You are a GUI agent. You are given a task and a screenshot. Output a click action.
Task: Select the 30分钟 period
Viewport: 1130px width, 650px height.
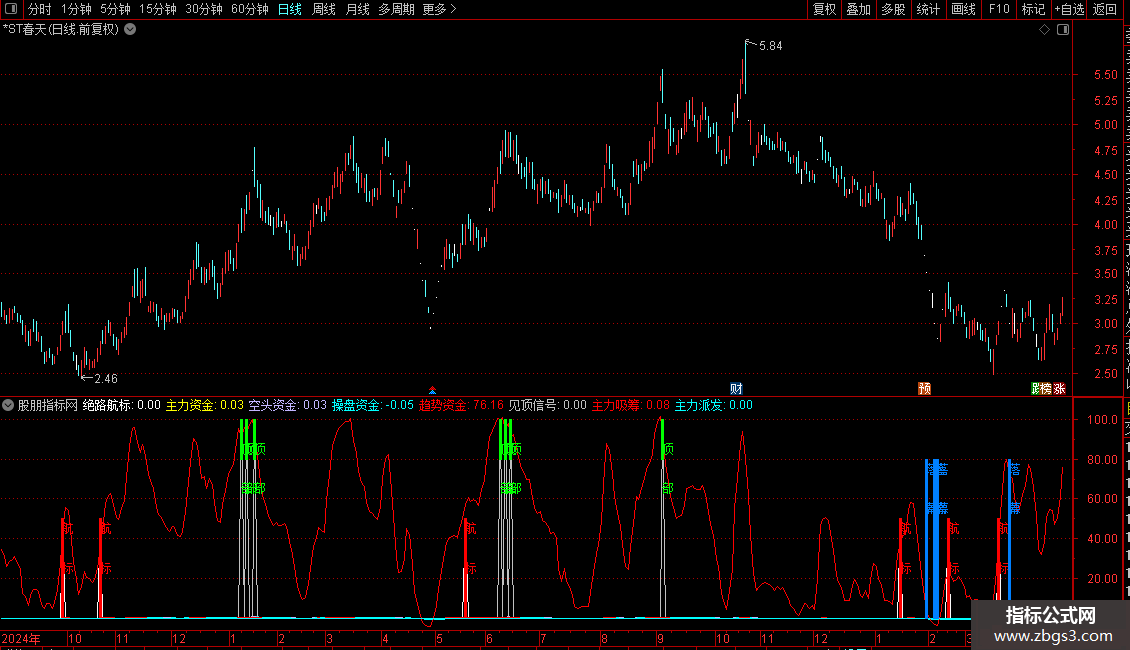pyautogui.click(x=204, y=9)
